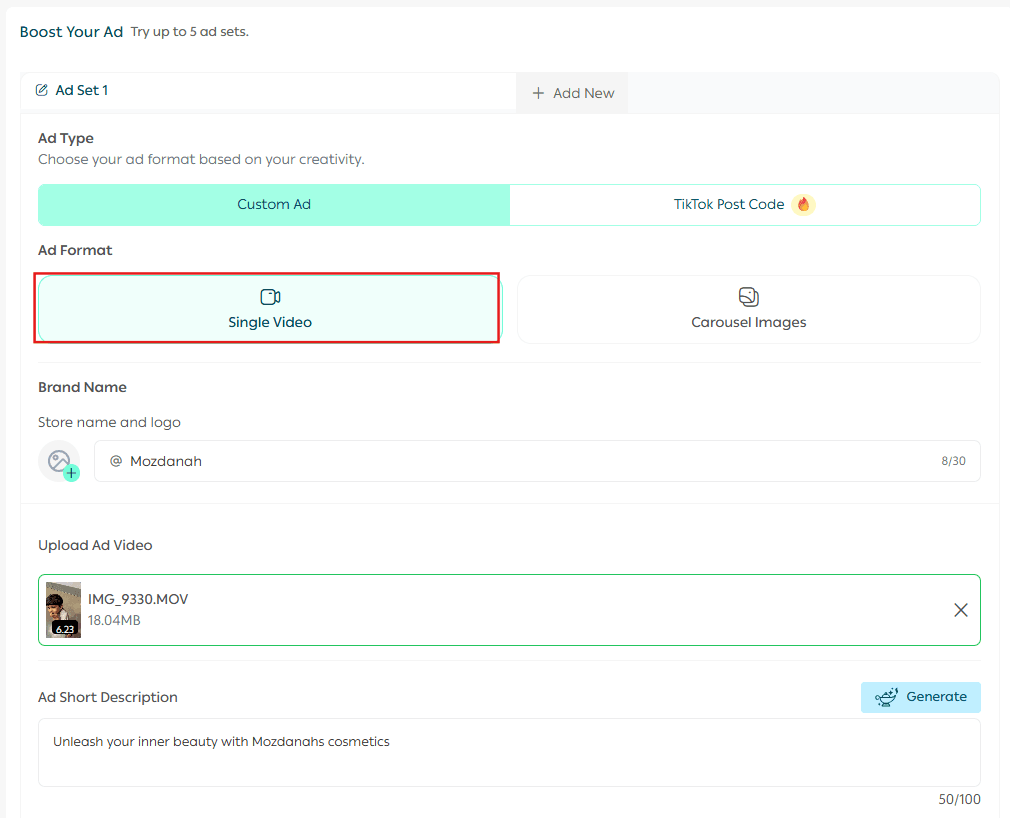The height and width of the screenshot is (818, 1010).
Task: Click the @ symbol in the brand name field
Action: [x=116, y=461]
